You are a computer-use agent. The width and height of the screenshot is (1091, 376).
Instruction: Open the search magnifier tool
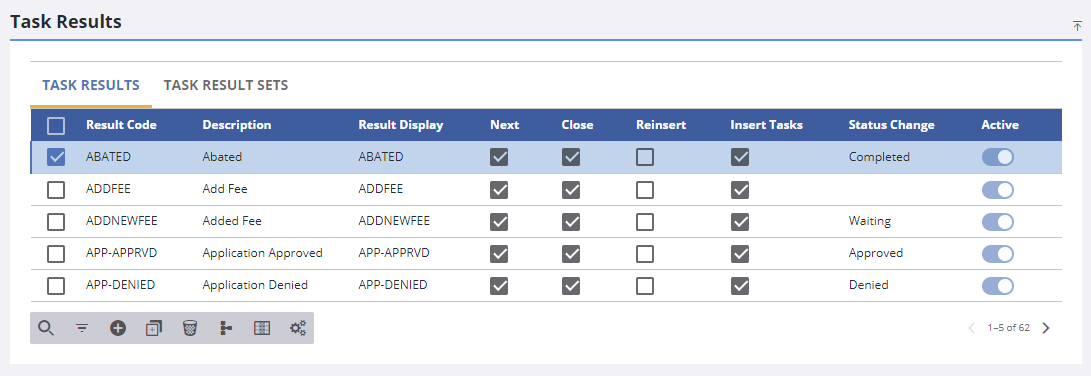point(46,328)
